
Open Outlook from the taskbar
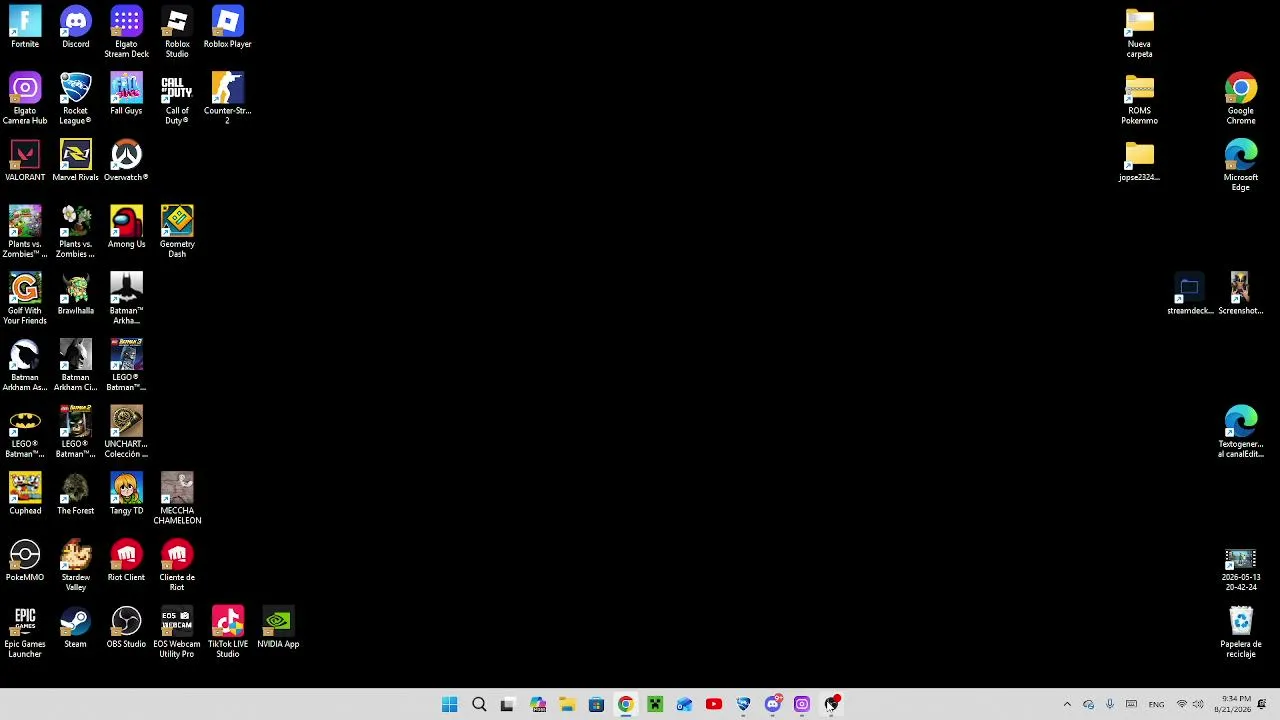coord(684,705)
